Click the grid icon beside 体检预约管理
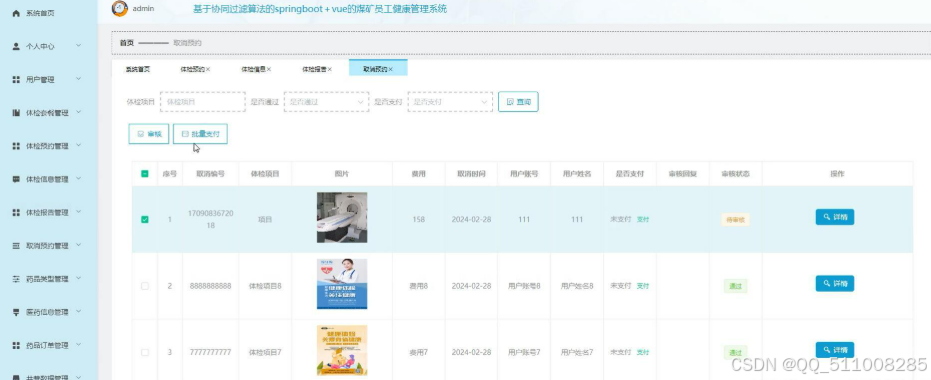The height and width of the screenshot is (380, 931). (x=16, y=146)
